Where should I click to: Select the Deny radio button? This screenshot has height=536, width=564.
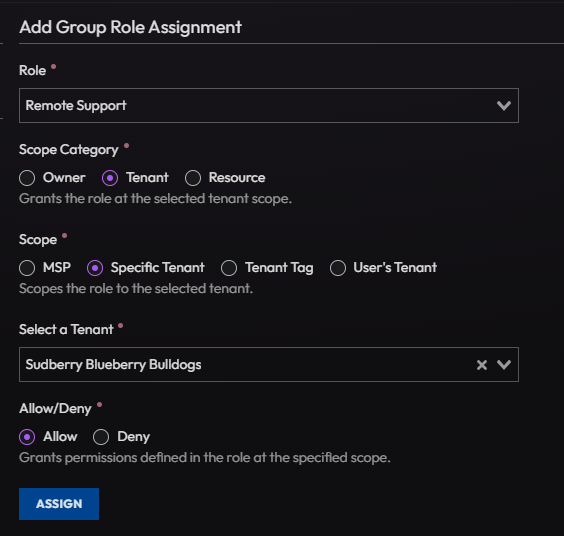tap(101, 437)
